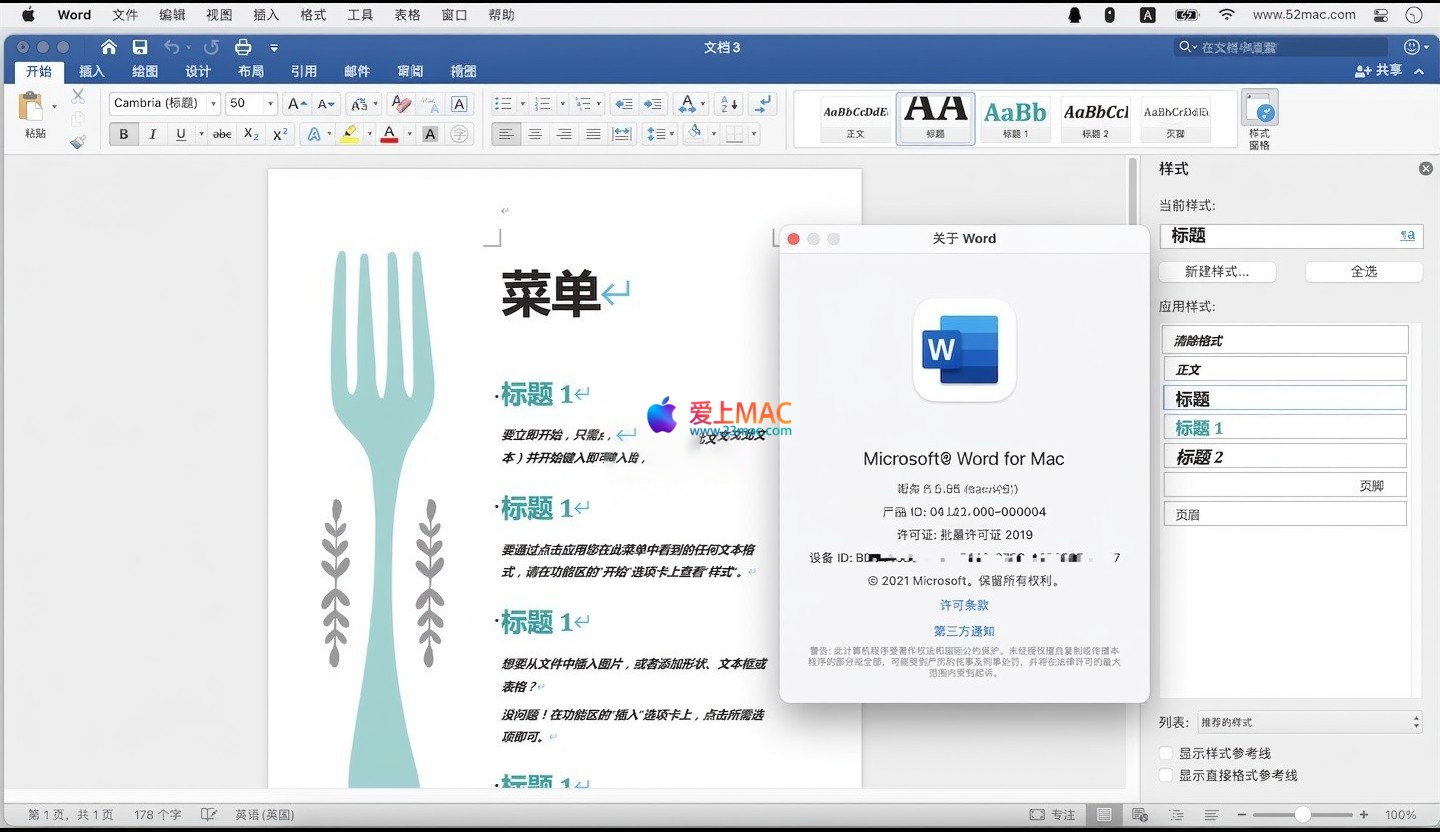The height and width of the screenshot is (832, 1440).
Task: Click the format painter brush icon
Action: [x=78, y=142]
